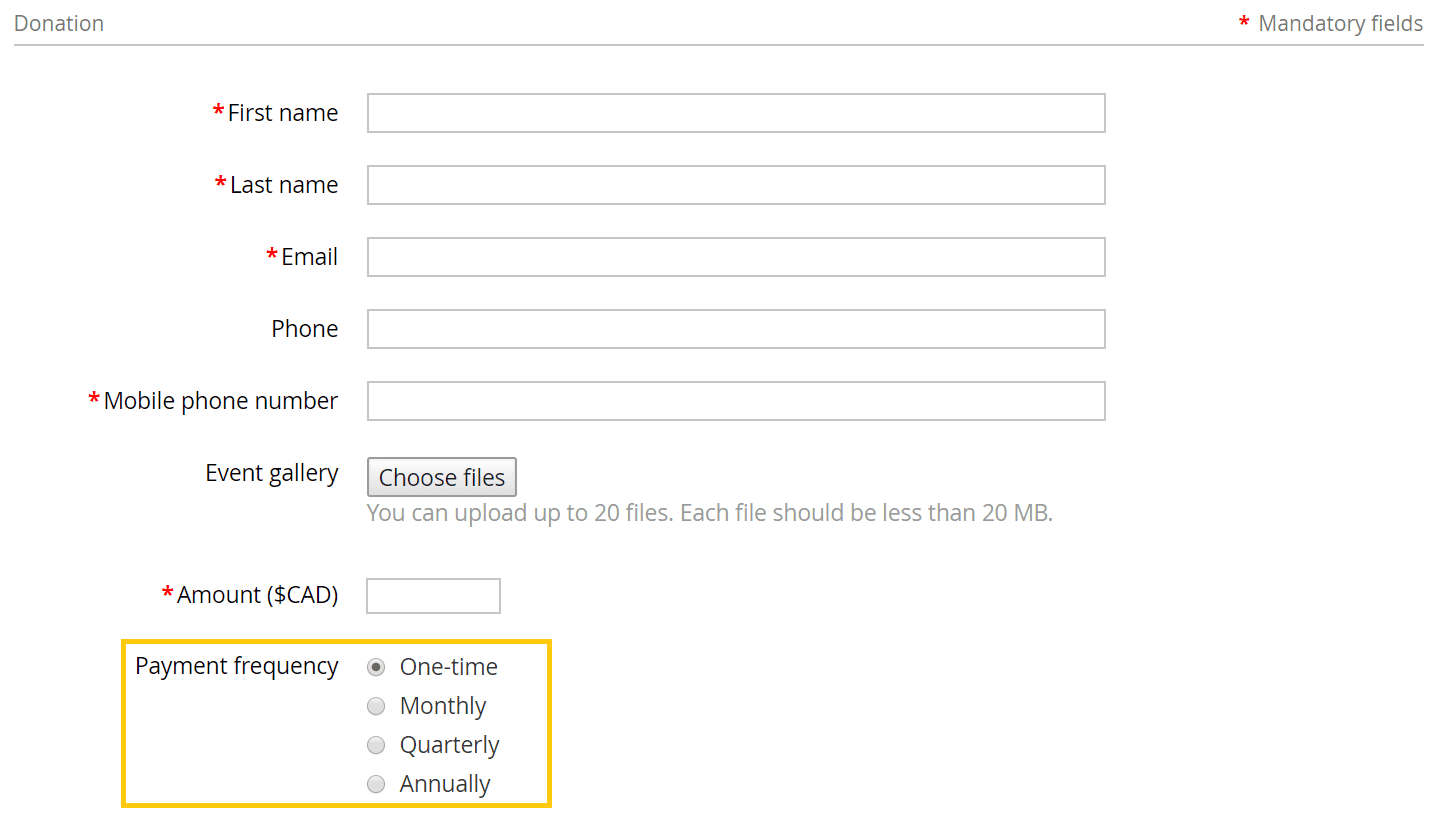The image size is (1441, 815).
Task: Click inside the Email field
Action: pyautogui.click(x=735, y=257)
